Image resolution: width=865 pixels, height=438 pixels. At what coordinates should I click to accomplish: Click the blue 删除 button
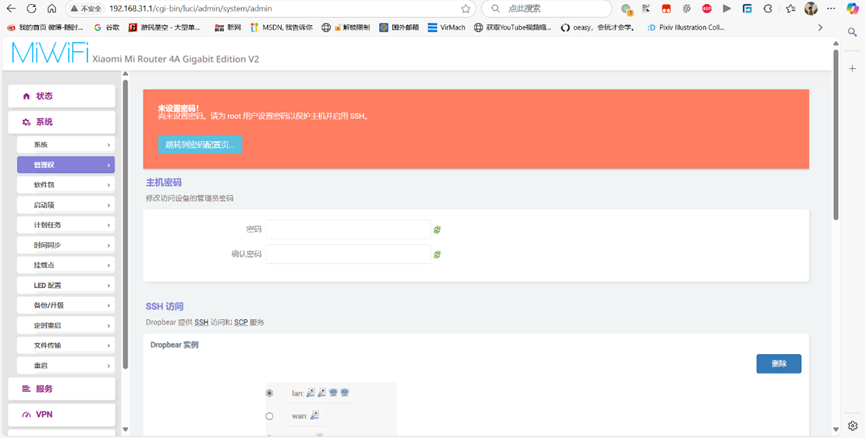coord(778,364)
